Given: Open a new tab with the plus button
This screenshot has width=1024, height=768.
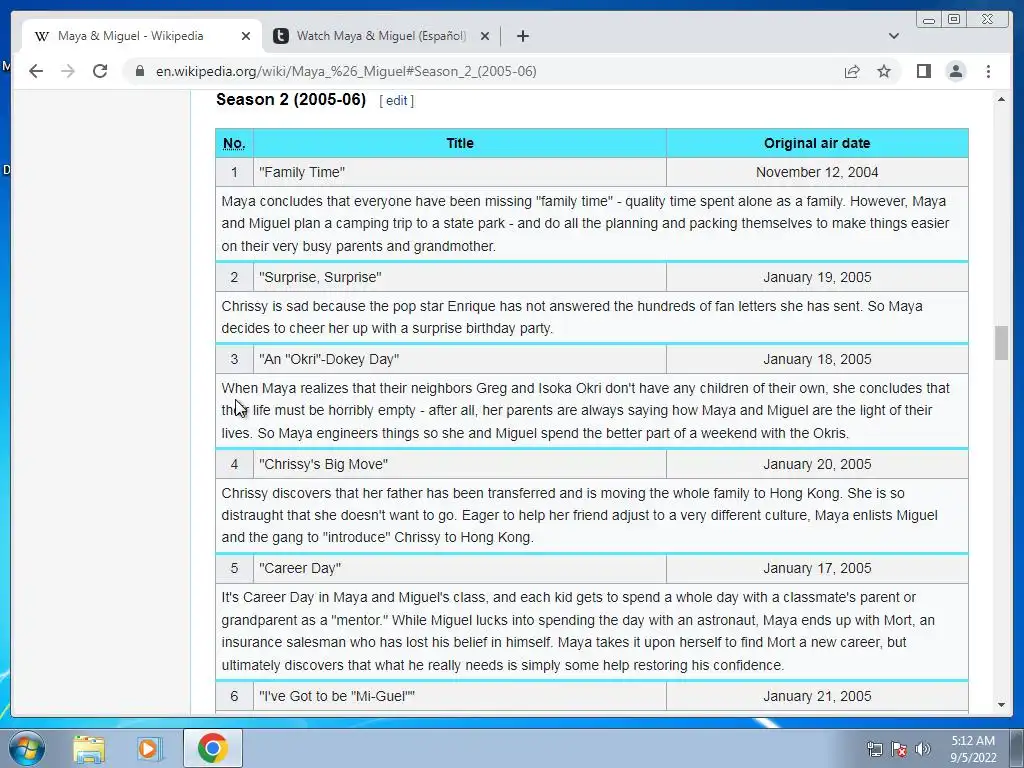Looking at the screenshot, I should point(522,36).
